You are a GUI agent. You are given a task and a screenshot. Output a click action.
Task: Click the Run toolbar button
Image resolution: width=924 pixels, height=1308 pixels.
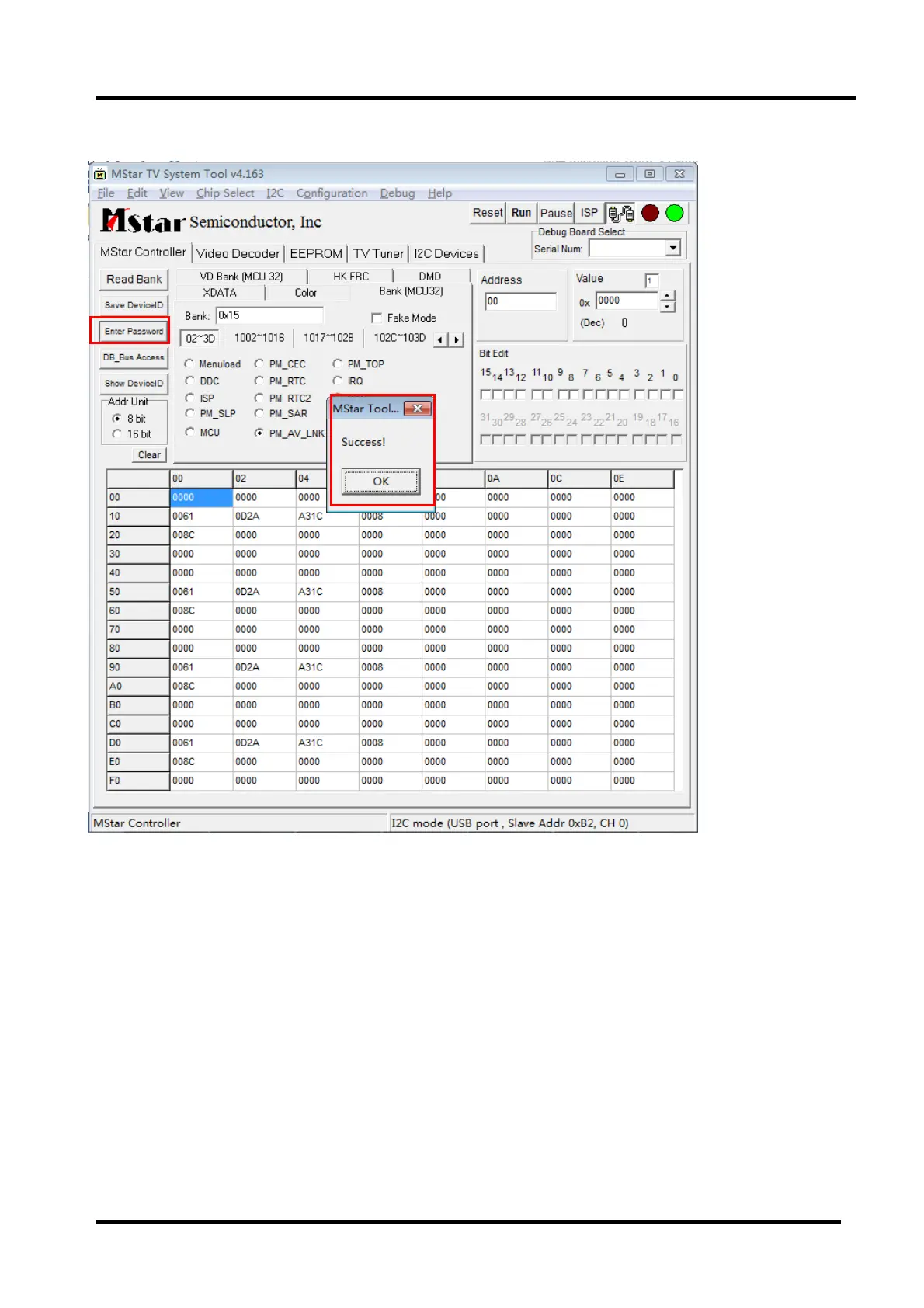522,213
